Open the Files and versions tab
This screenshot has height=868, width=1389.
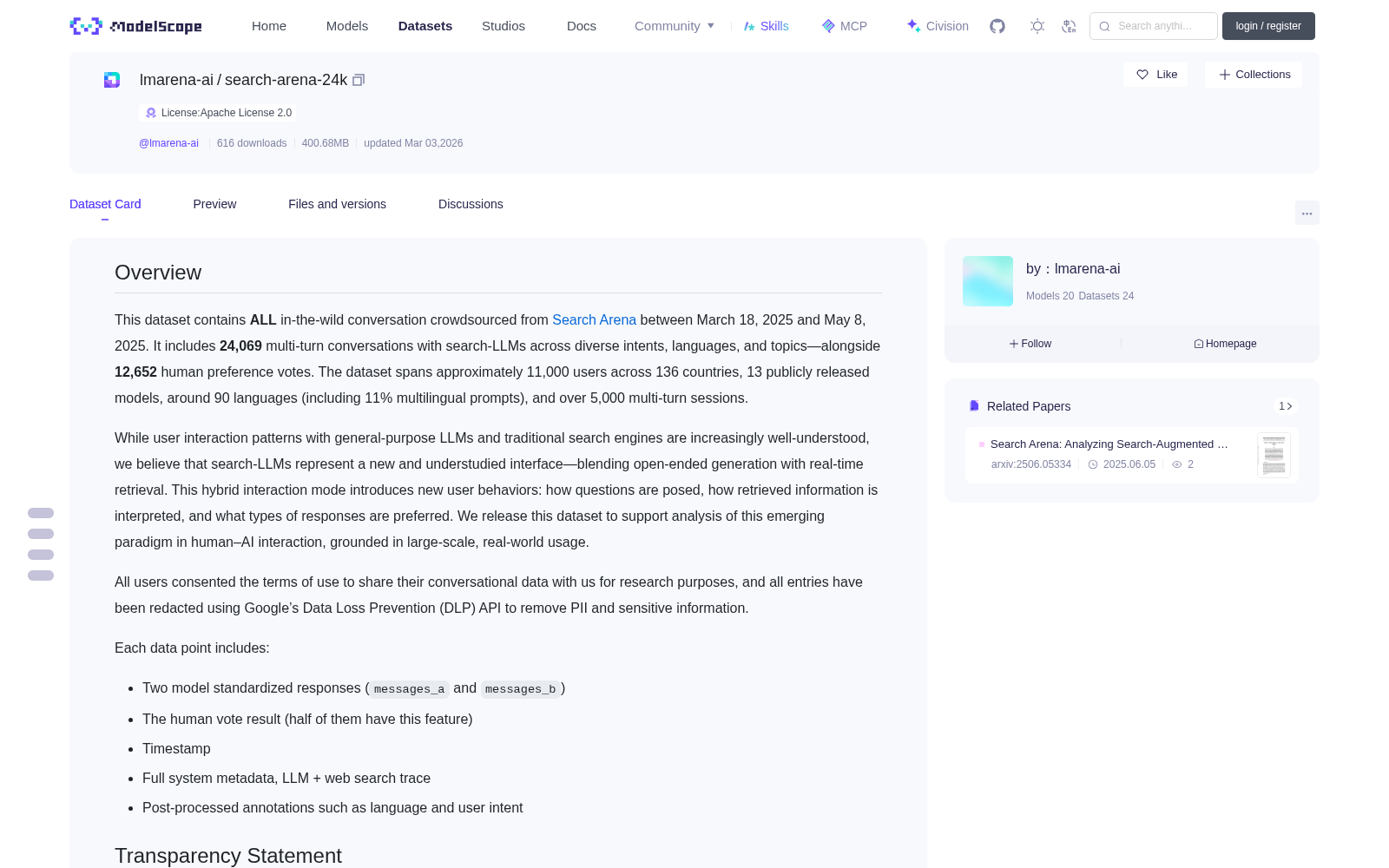coord(337,204)
